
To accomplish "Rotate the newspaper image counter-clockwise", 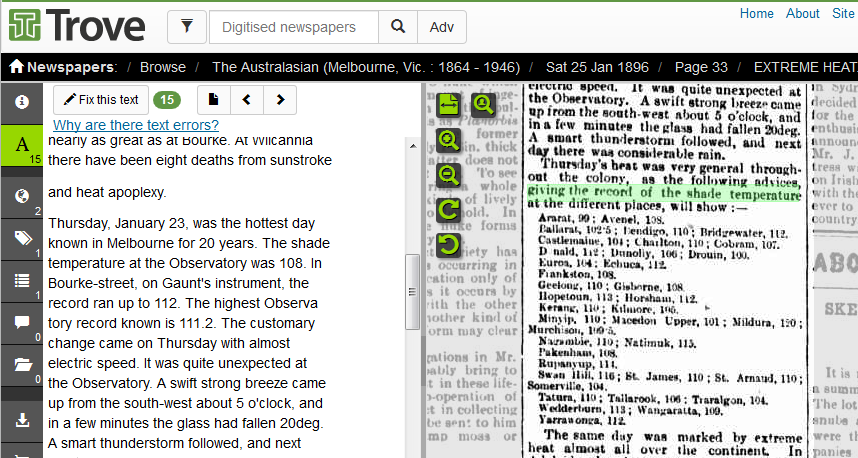I will tap(449, 245).
